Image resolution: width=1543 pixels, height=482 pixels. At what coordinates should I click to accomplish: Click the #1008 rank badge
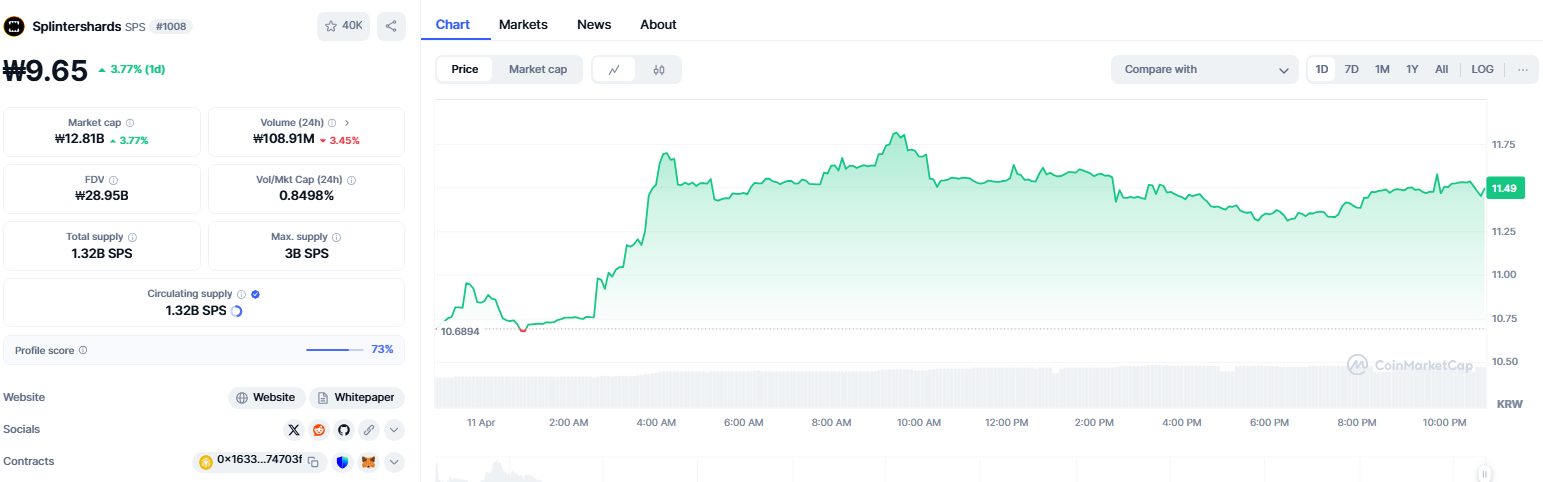[172, 26]
